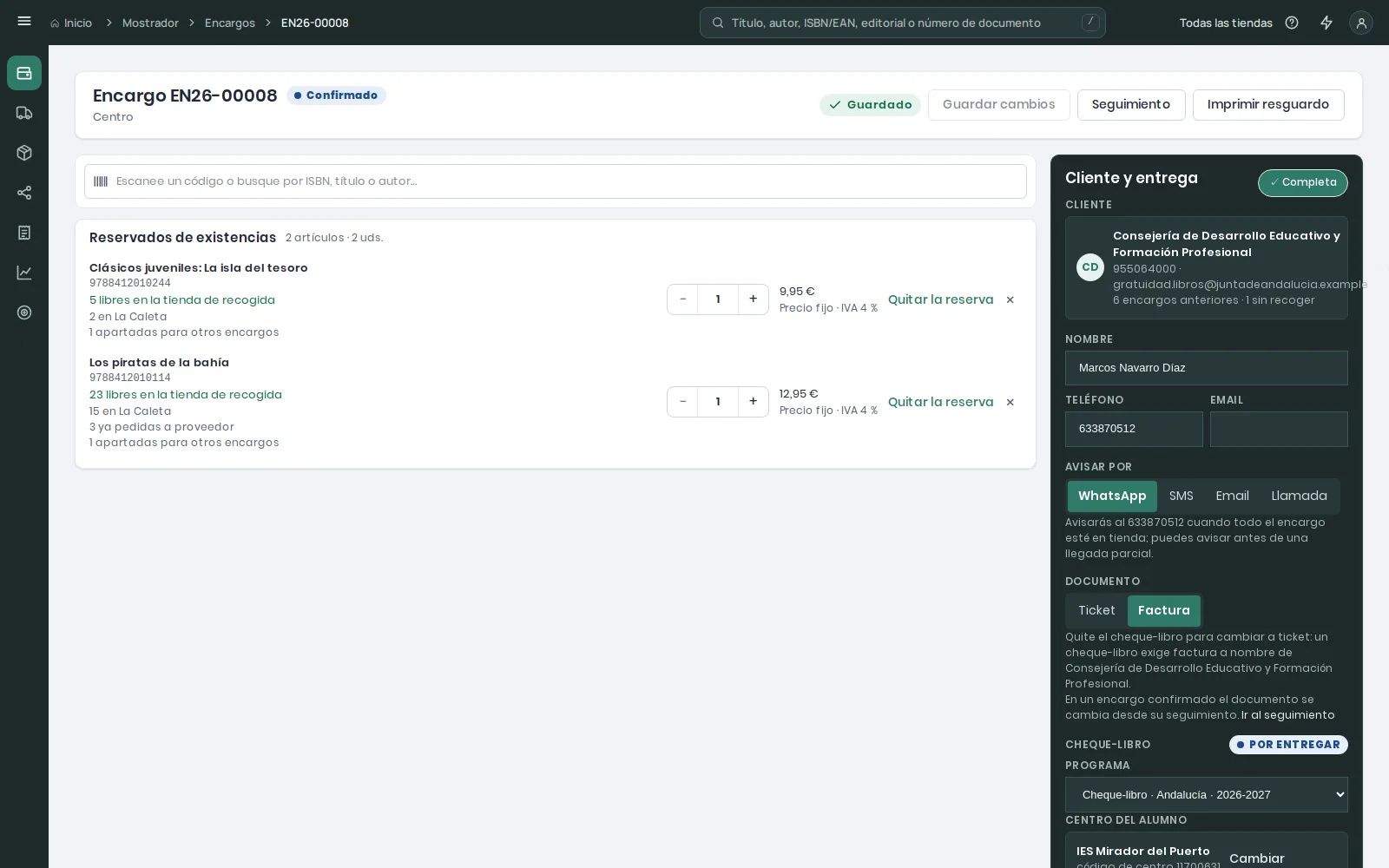Click the help question mark icon

(1292, 23)
